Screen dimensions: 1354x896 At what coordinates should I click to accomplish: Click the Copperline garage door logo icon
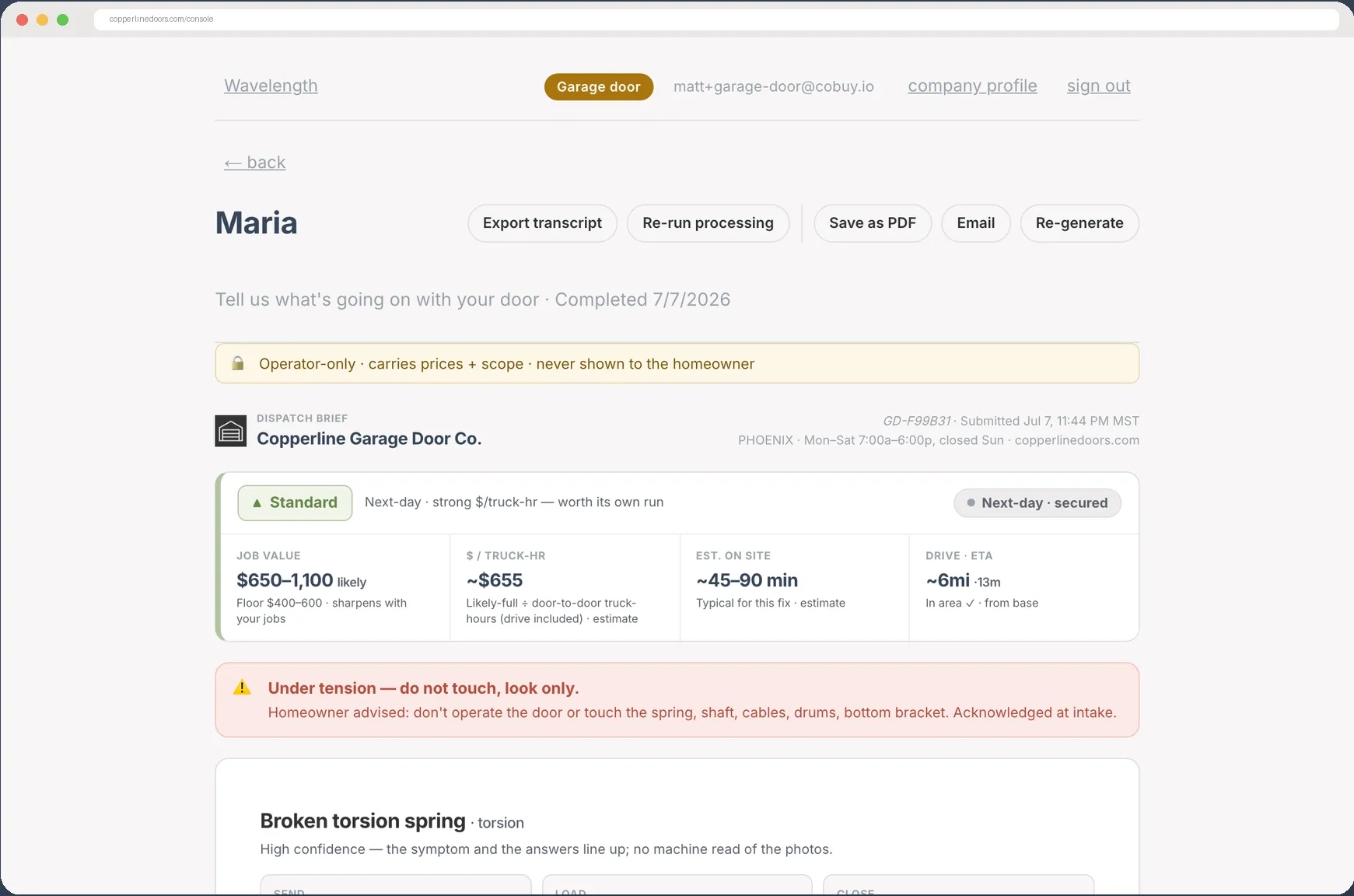[230, 431]
